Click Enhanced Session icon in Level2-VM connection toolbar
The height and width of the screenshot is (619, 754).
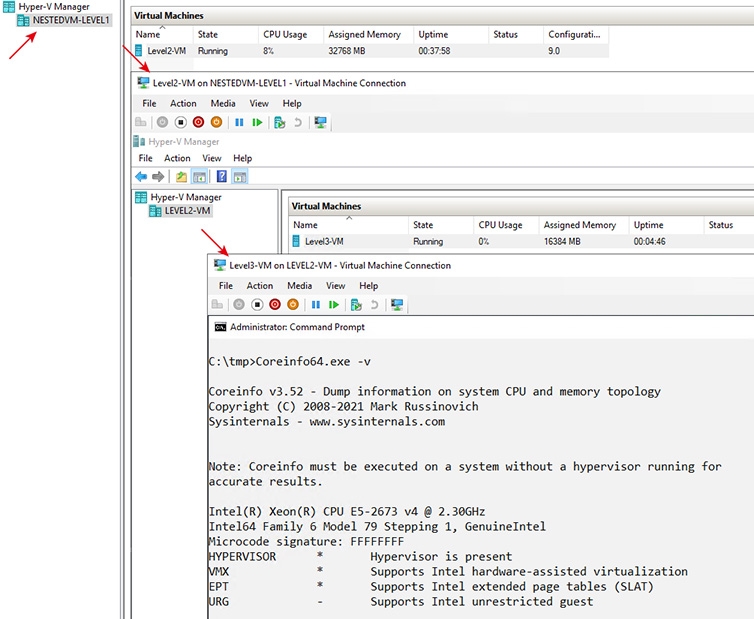(x=320, y=122)
